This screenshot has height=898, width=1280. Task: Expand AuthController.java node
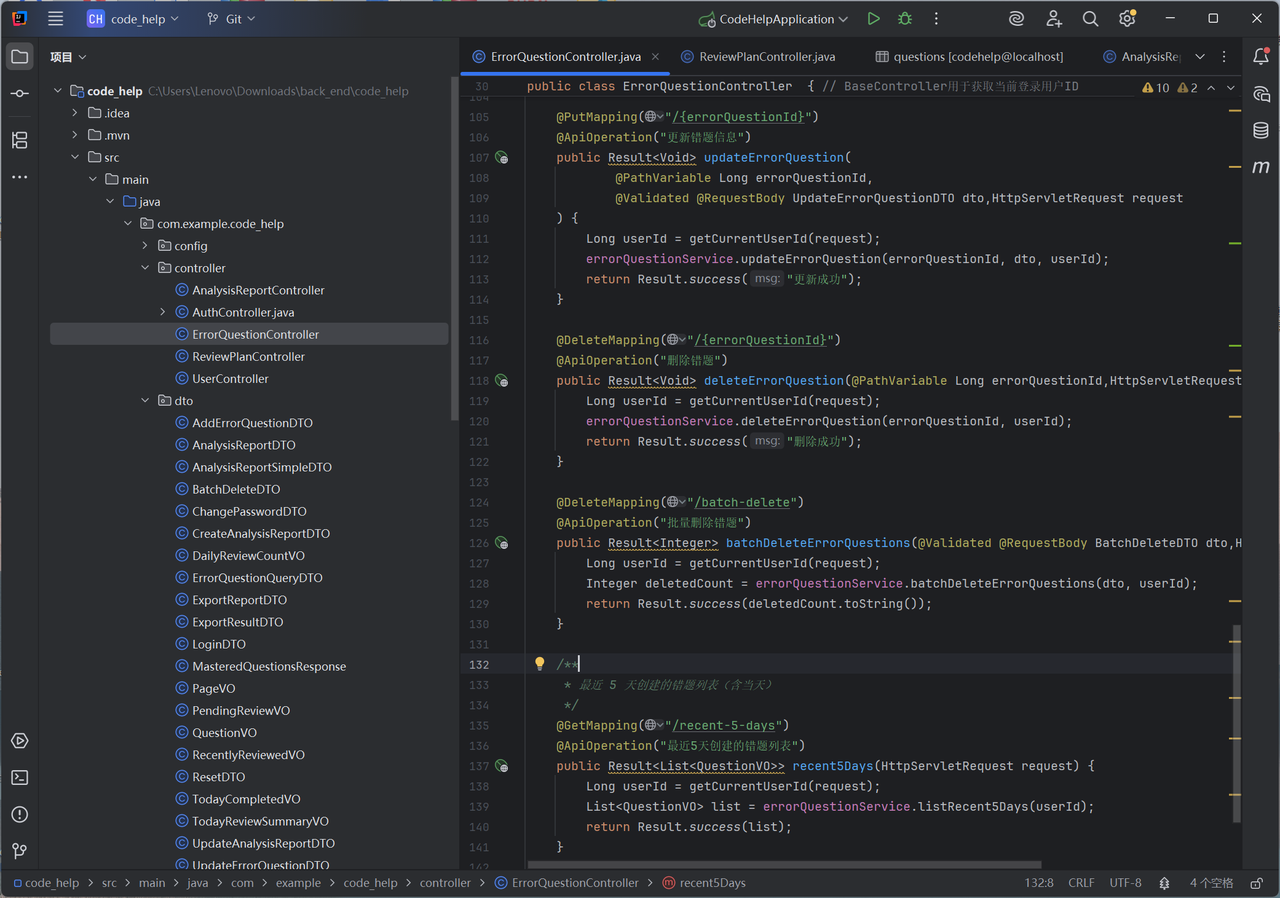click(x=163, y=312)
